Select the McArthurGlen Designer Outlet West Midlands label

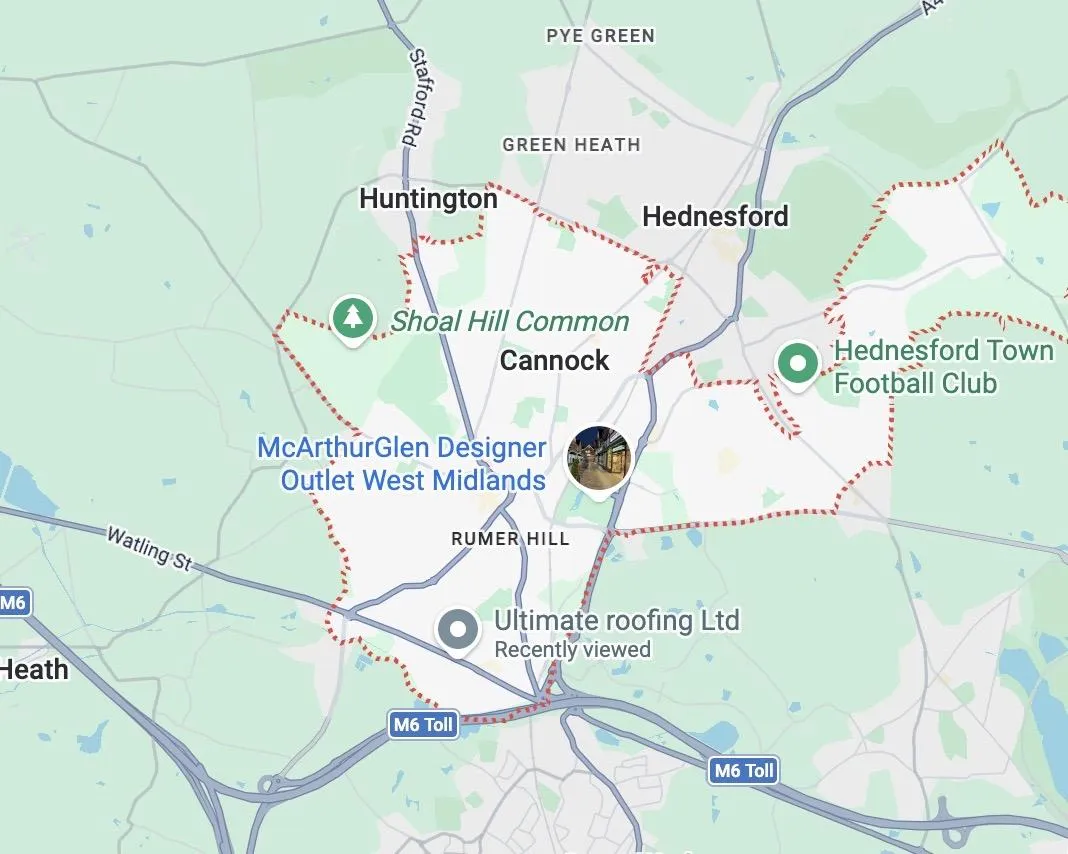click(x=402, y=464)
